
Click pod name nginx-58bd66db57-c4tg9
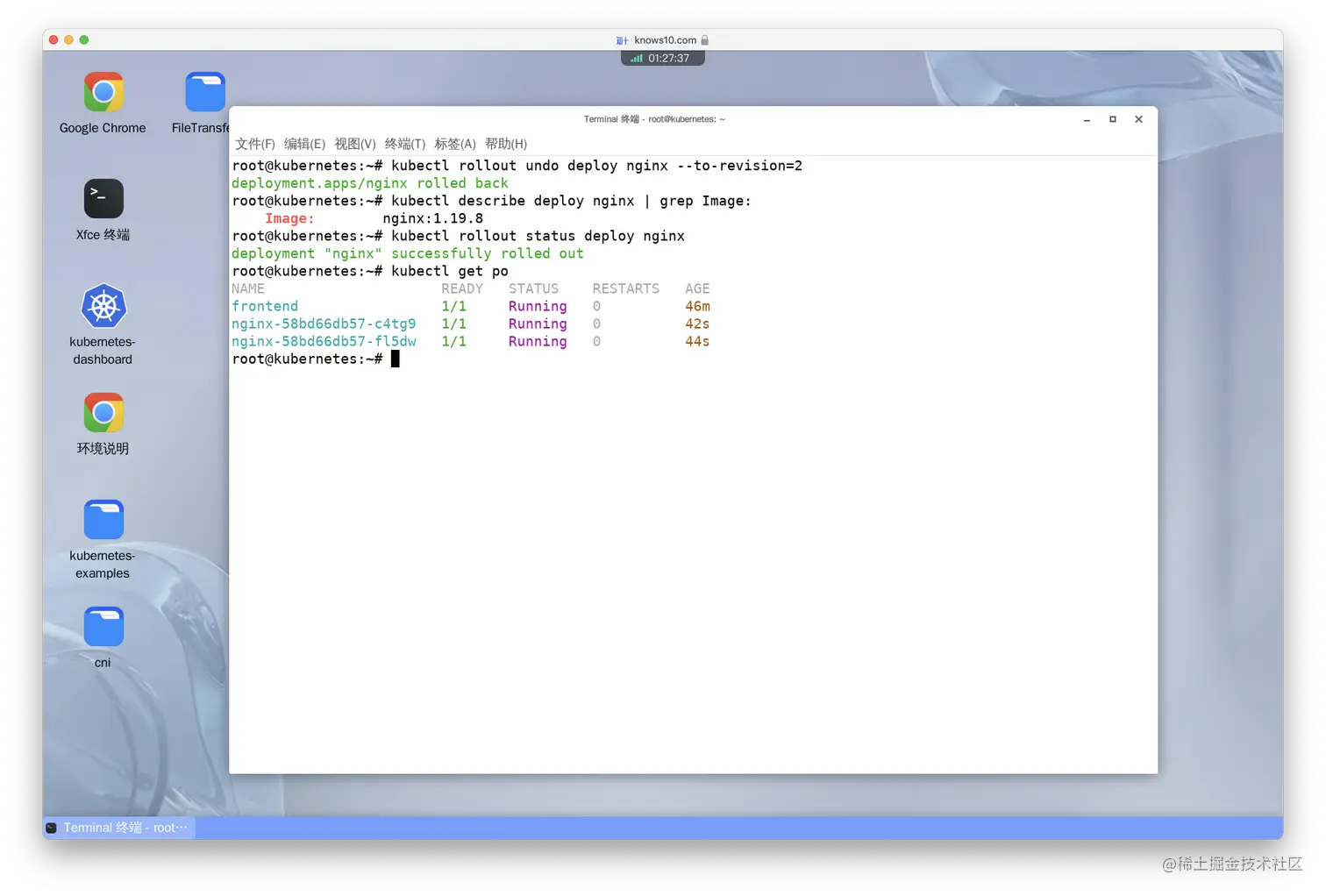click(x=324, y=324)
